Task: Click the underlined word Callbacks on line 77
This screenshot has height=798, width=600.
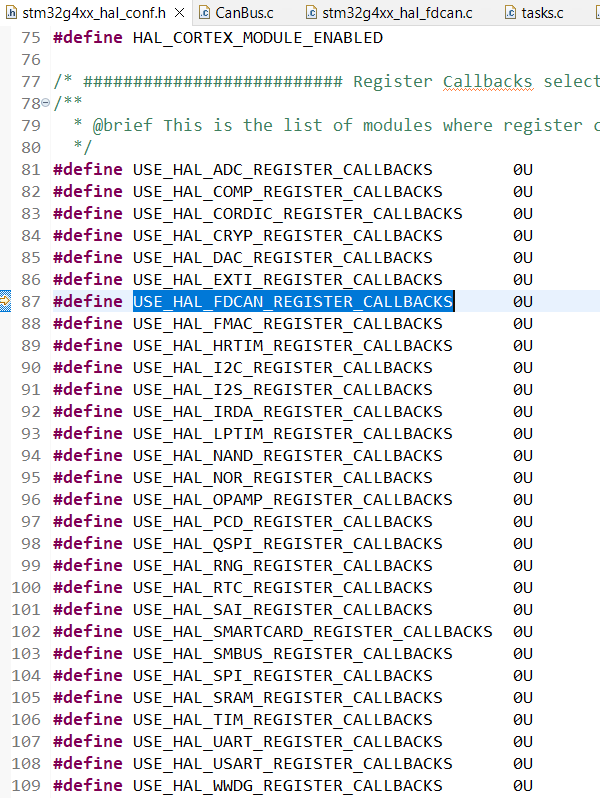Action: click(488, 82)
